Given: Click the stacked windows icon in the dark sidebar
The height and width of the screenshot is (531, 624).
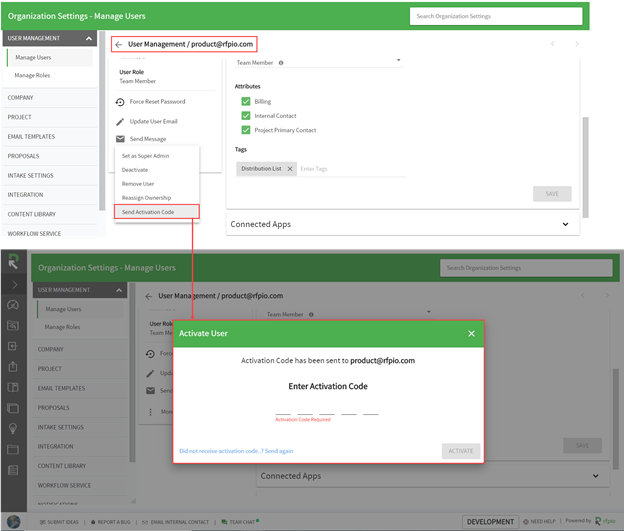Looking at the screenshot, I should click(13, 408).
